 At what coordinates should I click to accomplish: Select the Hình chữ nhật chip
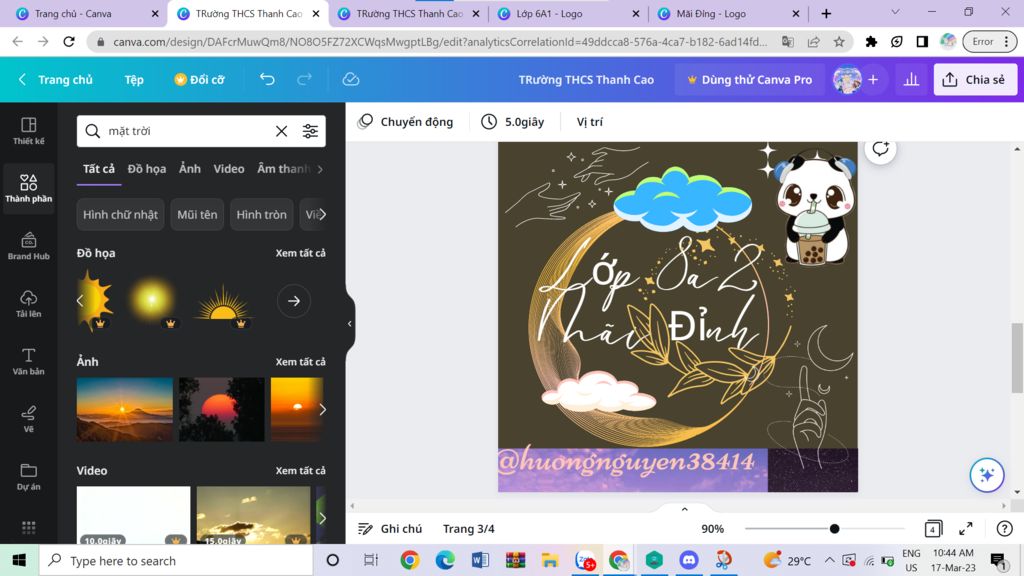[120, 214]
